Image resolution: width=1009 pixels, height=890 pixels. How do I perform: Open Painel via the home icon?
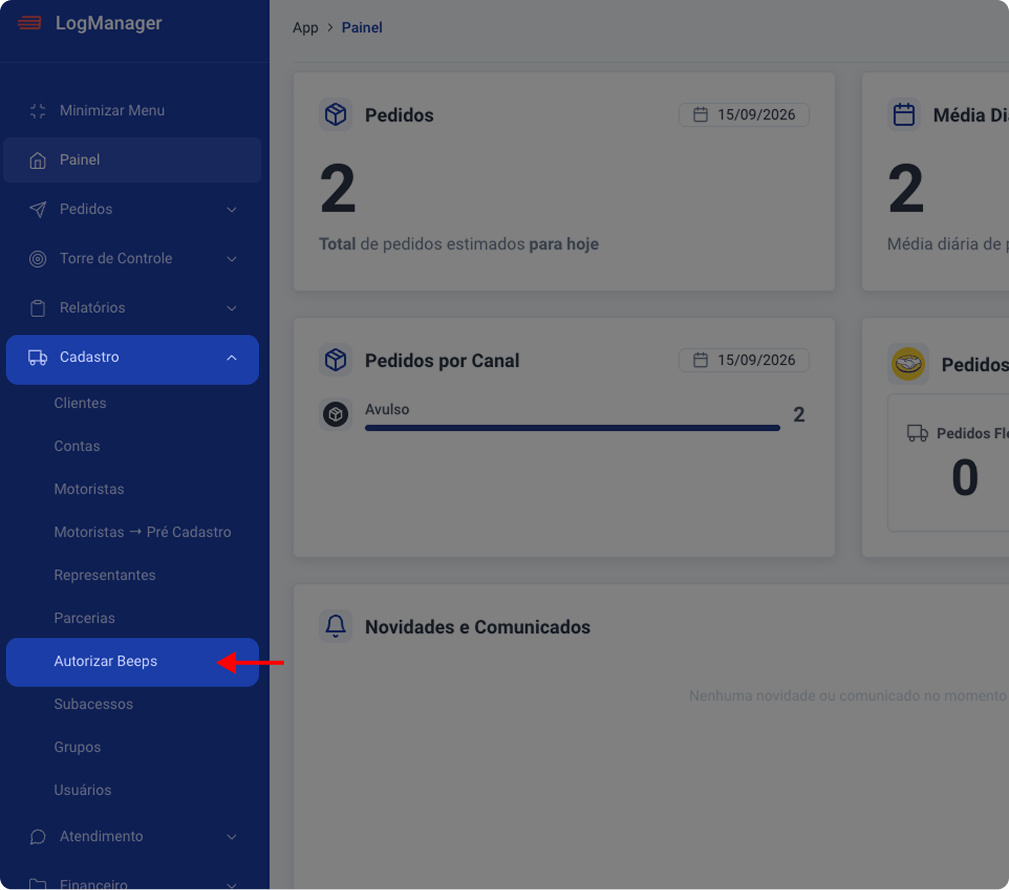tap(37, 160)
